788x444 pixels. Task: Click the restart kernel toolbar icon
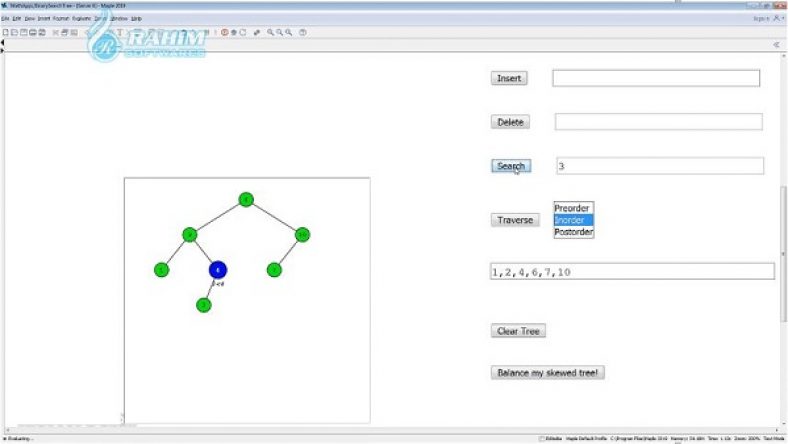243,32
